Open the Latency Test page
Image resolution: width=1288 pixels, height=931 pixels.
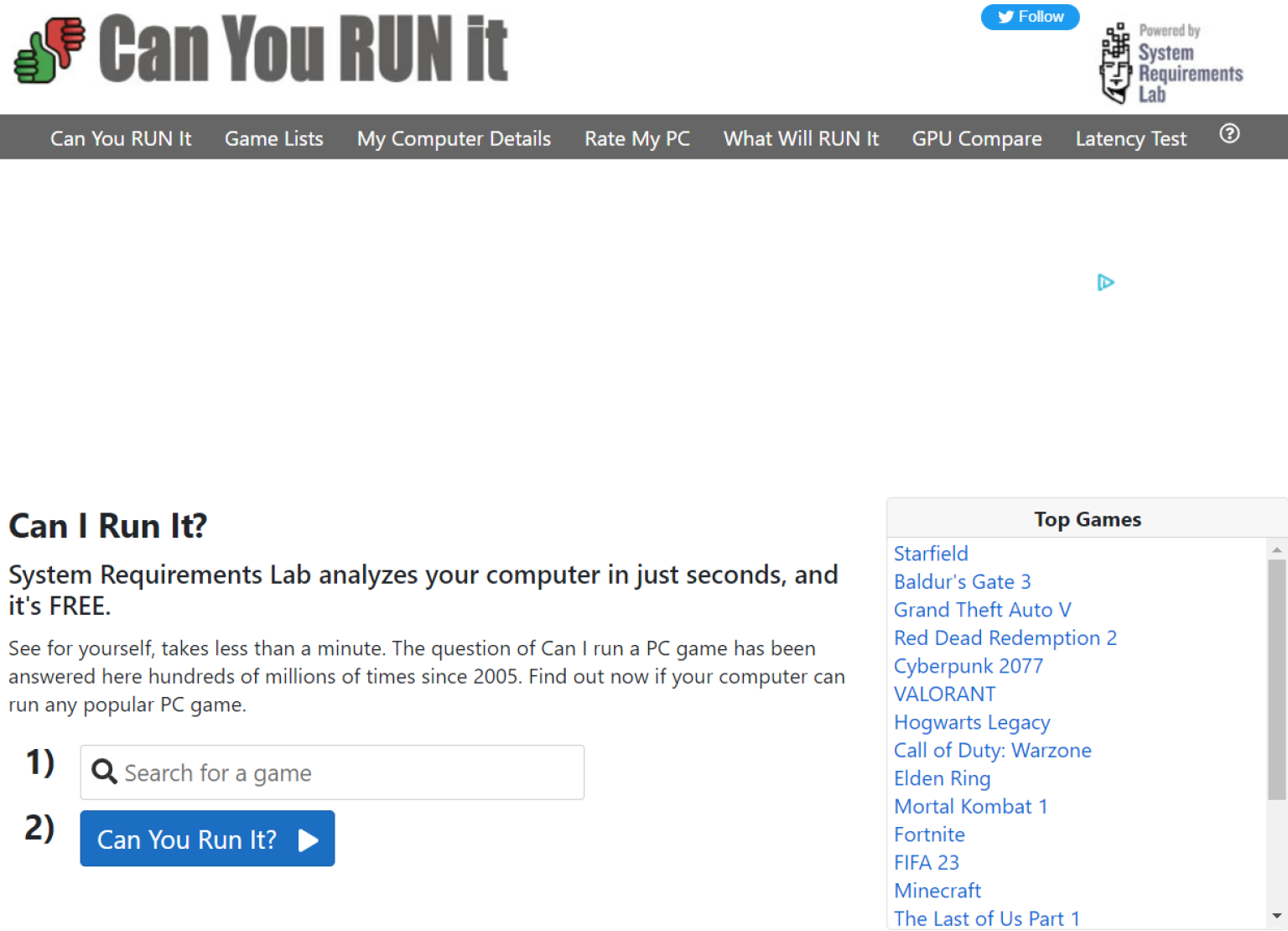(1130, 138)
